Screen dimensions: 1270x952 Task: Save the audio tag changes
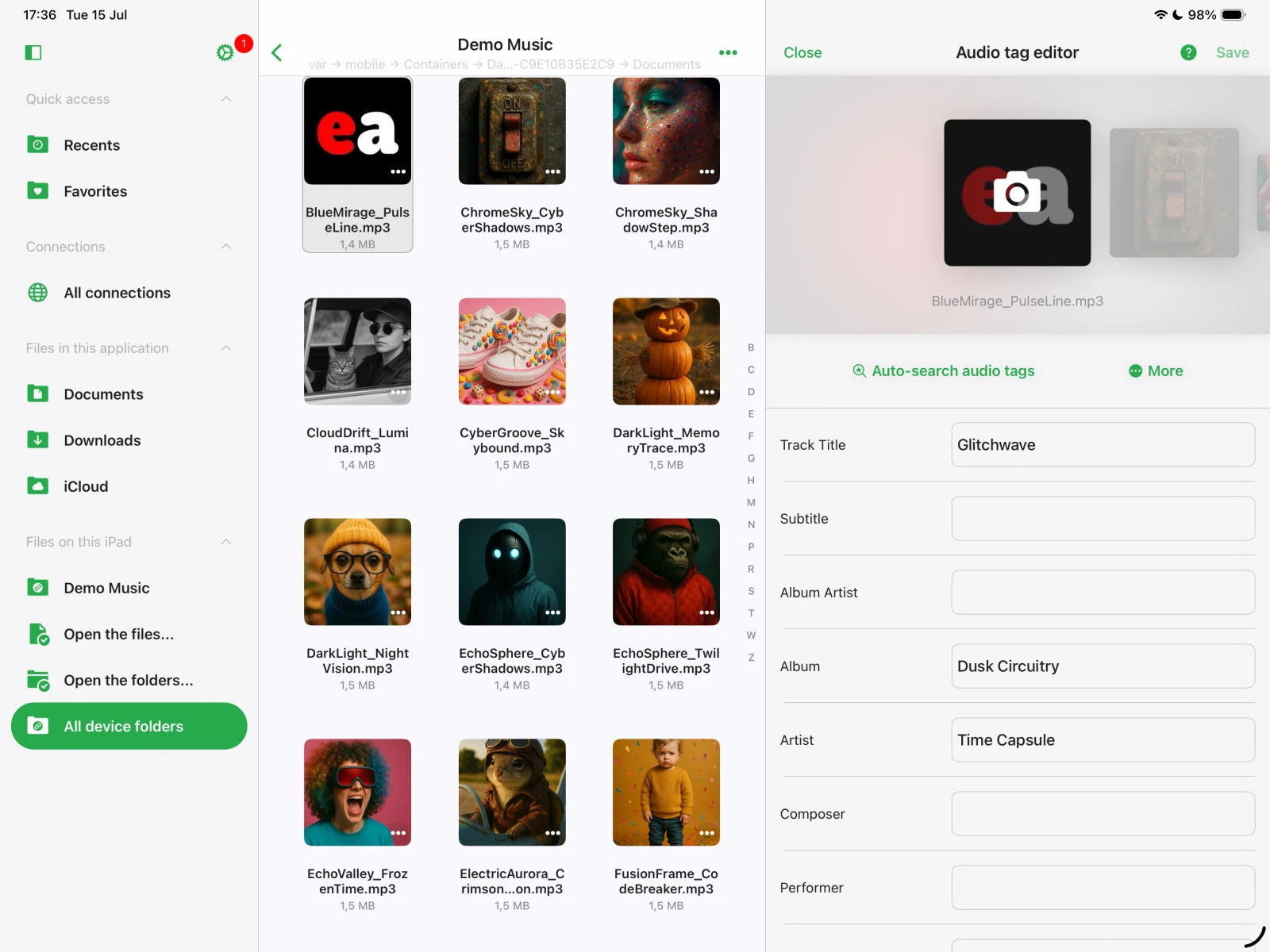pos(1232,52)
